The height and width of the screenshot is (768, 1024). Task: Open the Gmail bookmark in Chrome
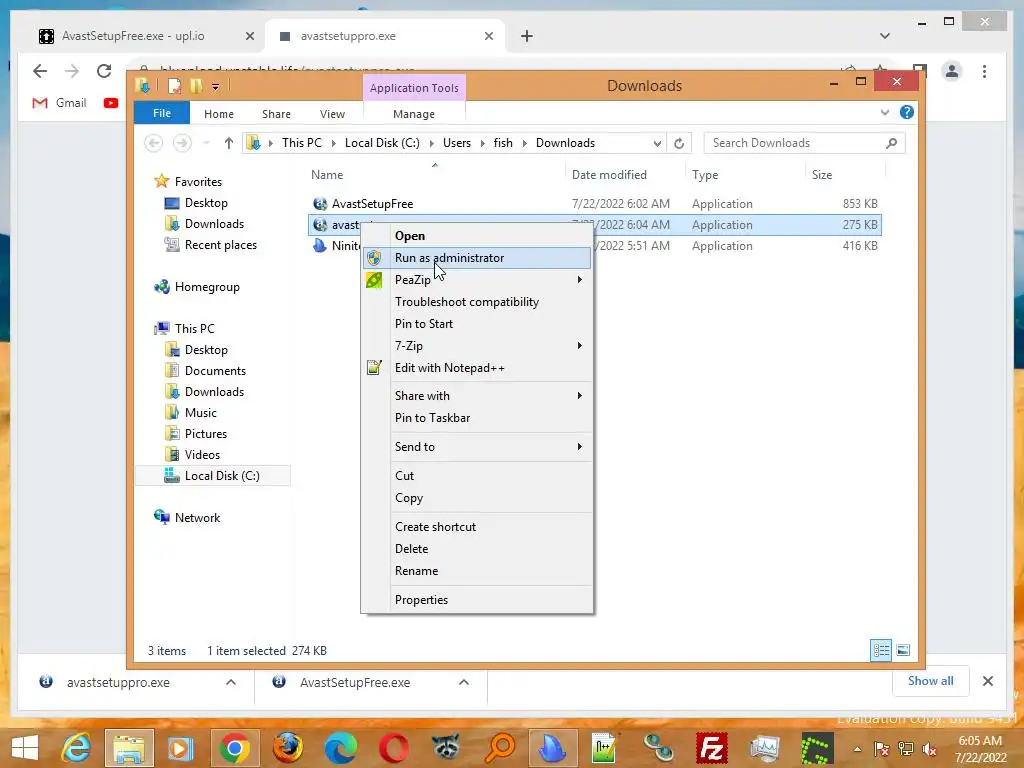pos(59,103)
